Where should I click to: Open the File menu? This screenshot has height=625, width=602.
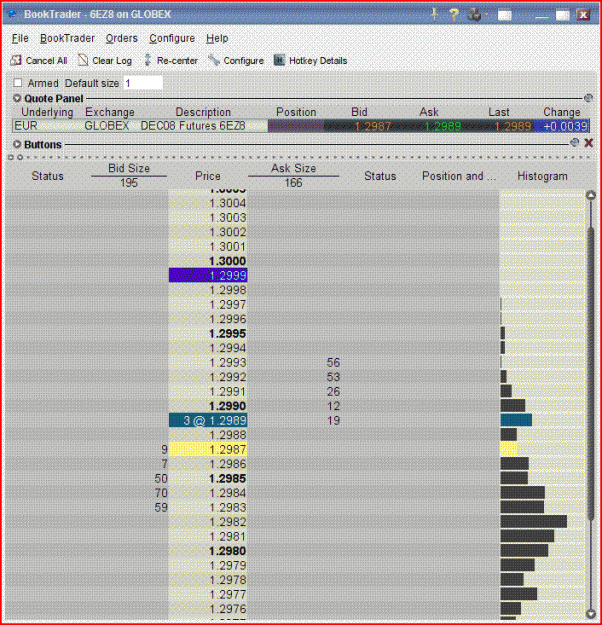click(20, 38)
